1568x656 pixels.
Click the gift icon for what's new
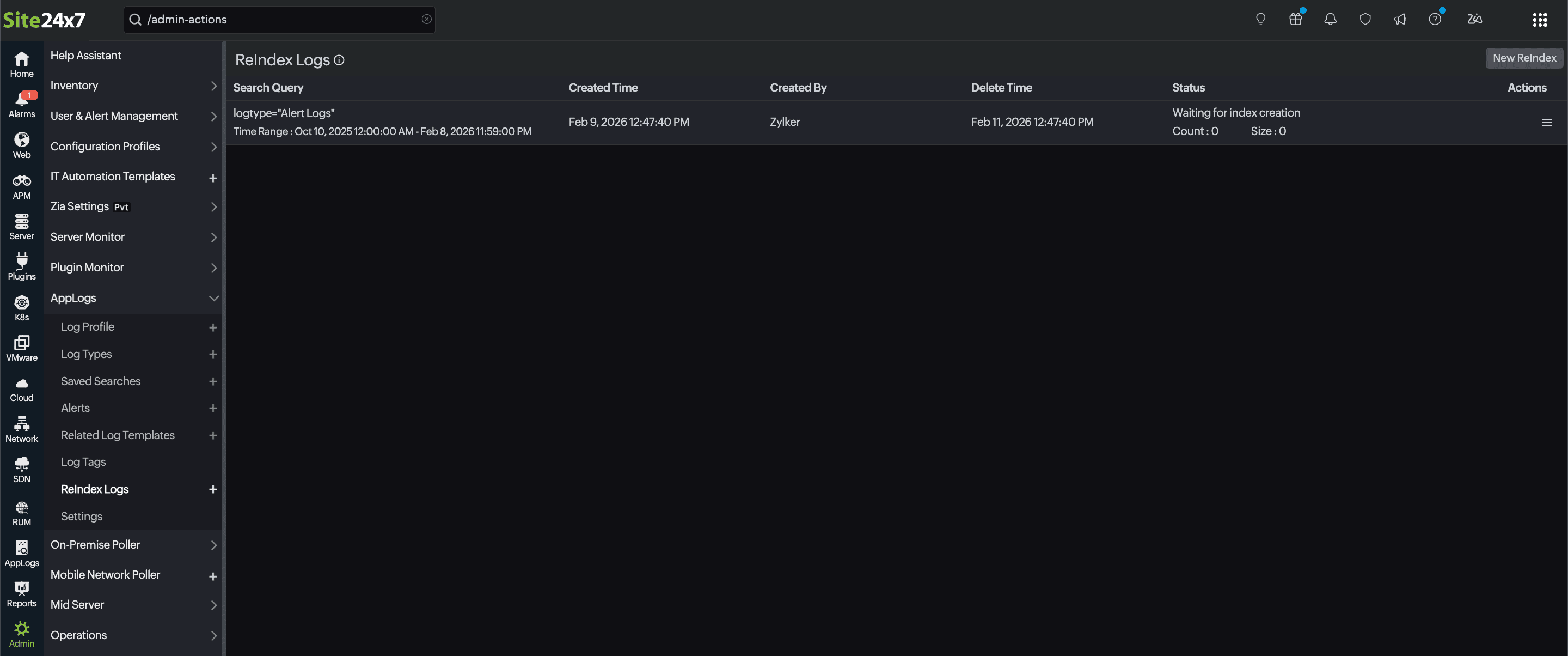click(1295, 19)
